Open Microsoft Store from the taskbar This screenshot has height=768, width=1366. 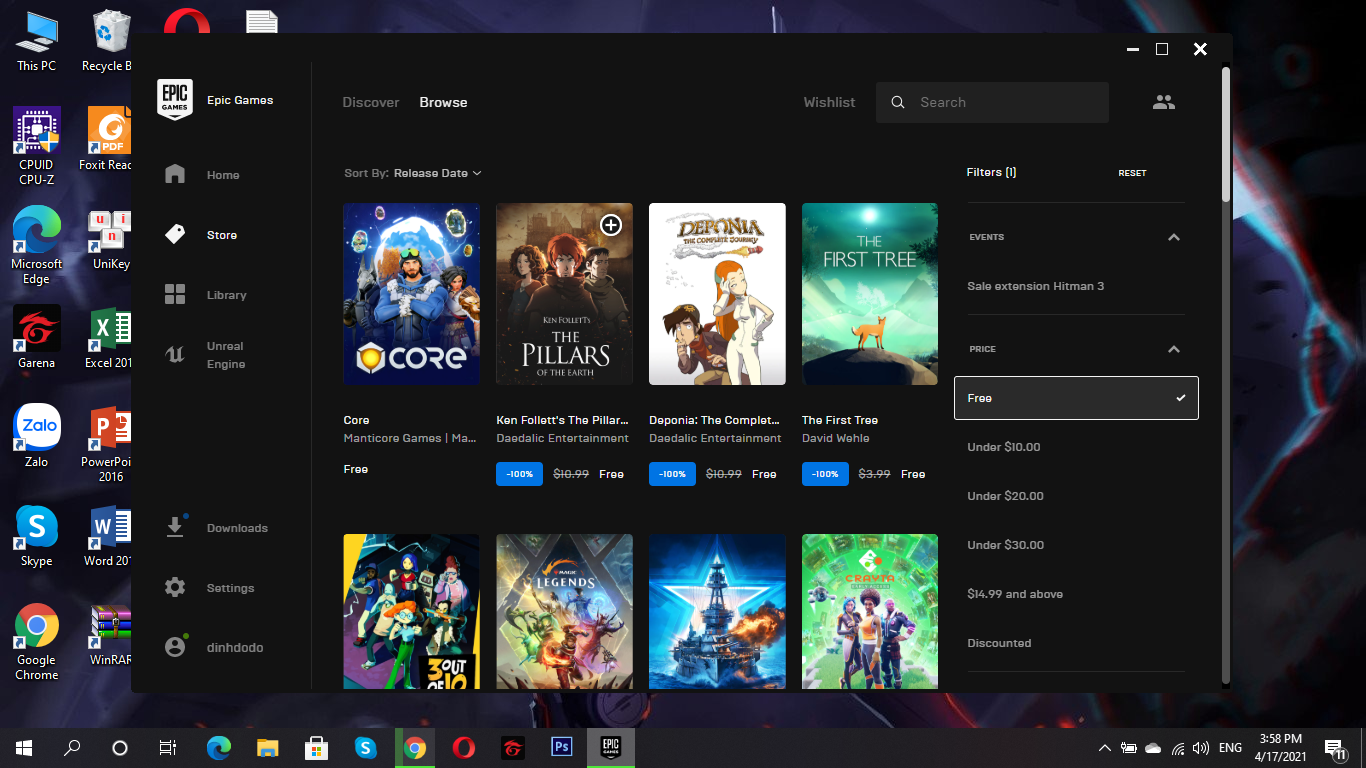tap(316, 747)
